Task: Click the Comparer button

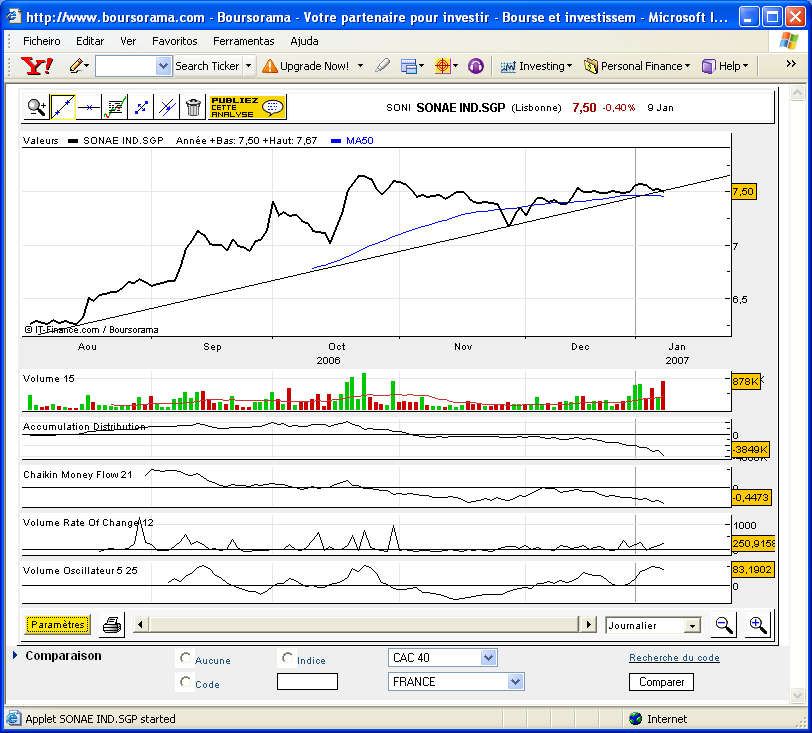Action: coord(661,682)
